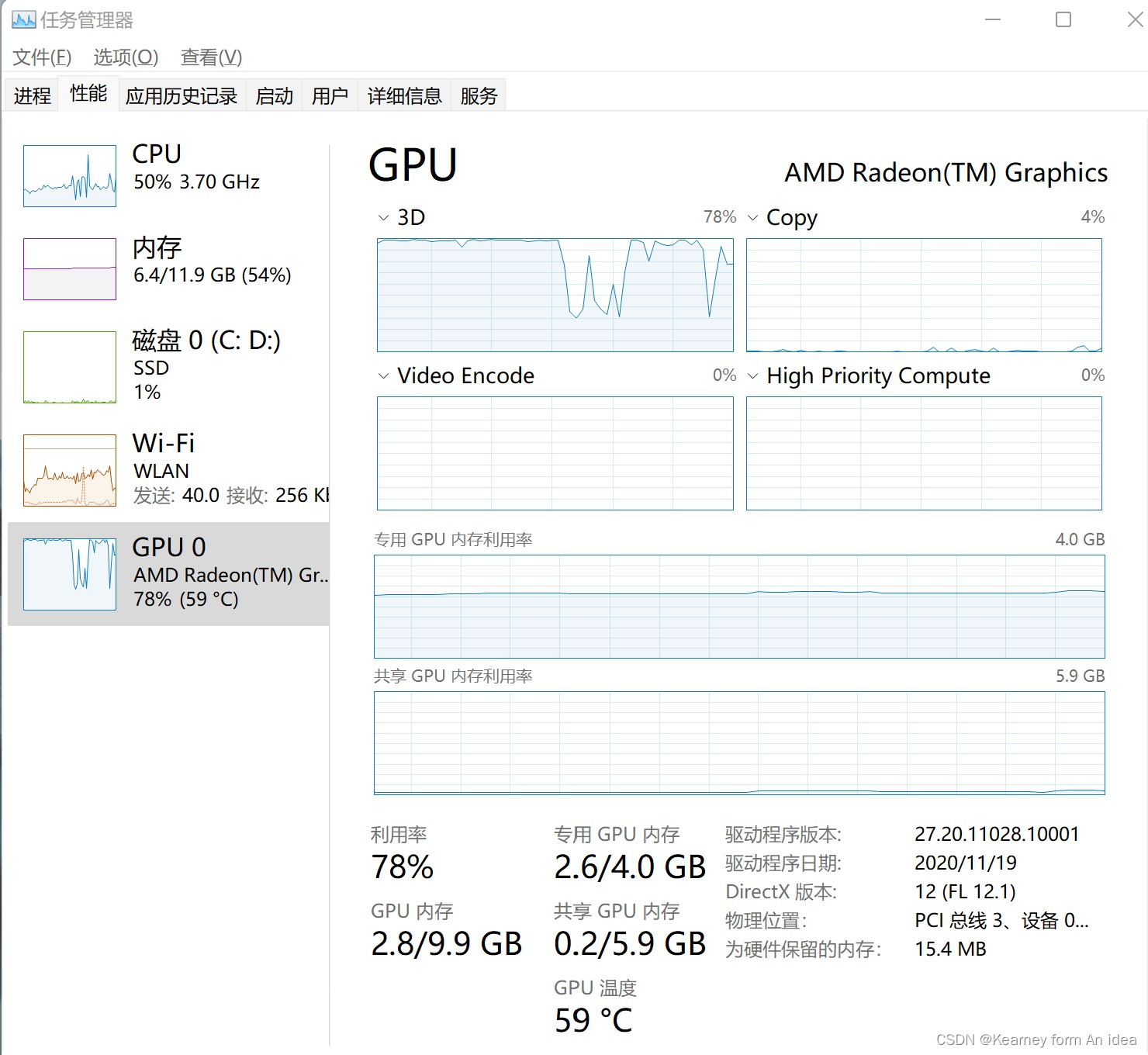Click the PCI 总线 3 physical location value
The width and height of the screenshot is (1148, 1055).
1001,921
